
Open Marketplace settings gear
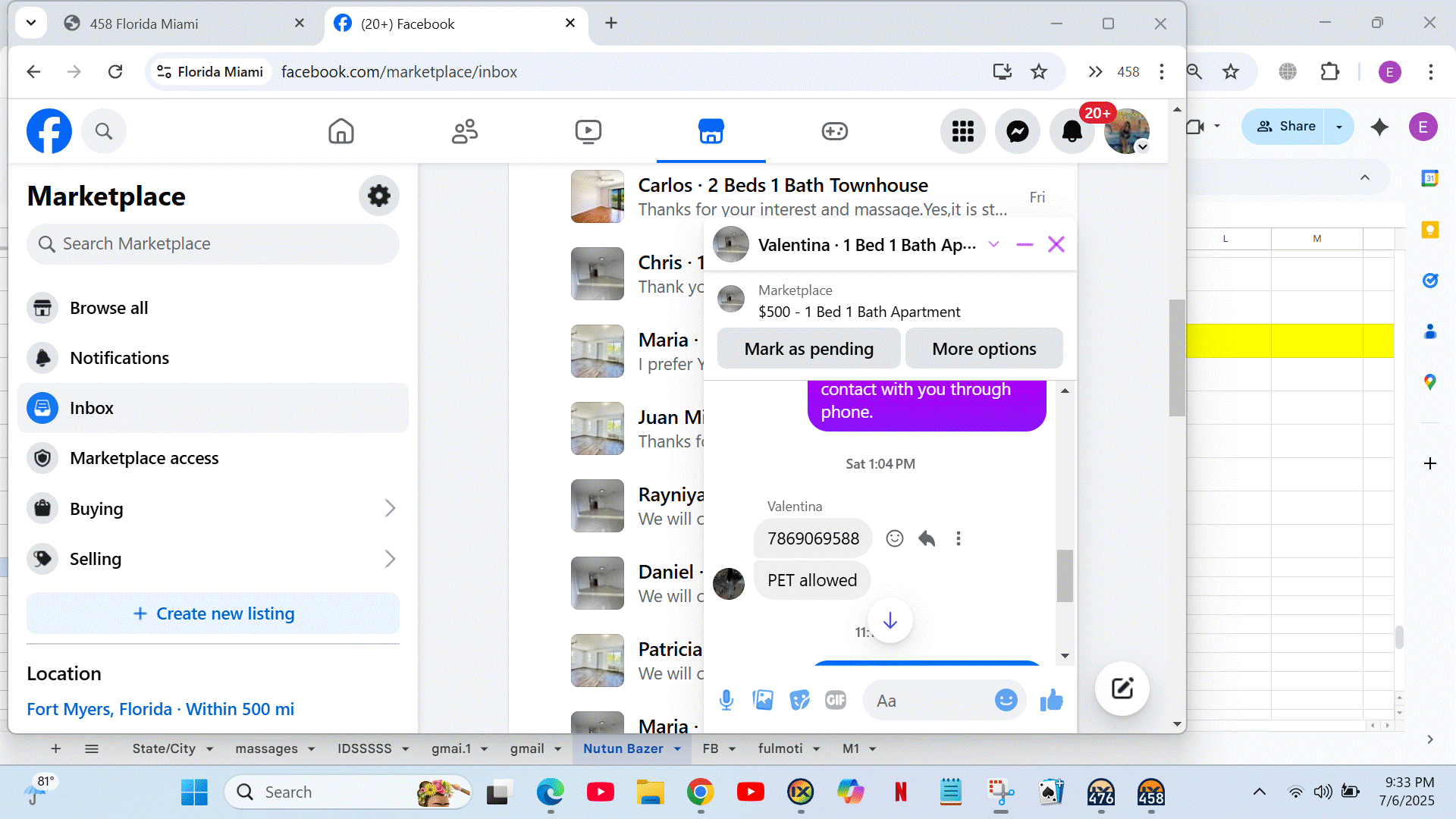378,196
